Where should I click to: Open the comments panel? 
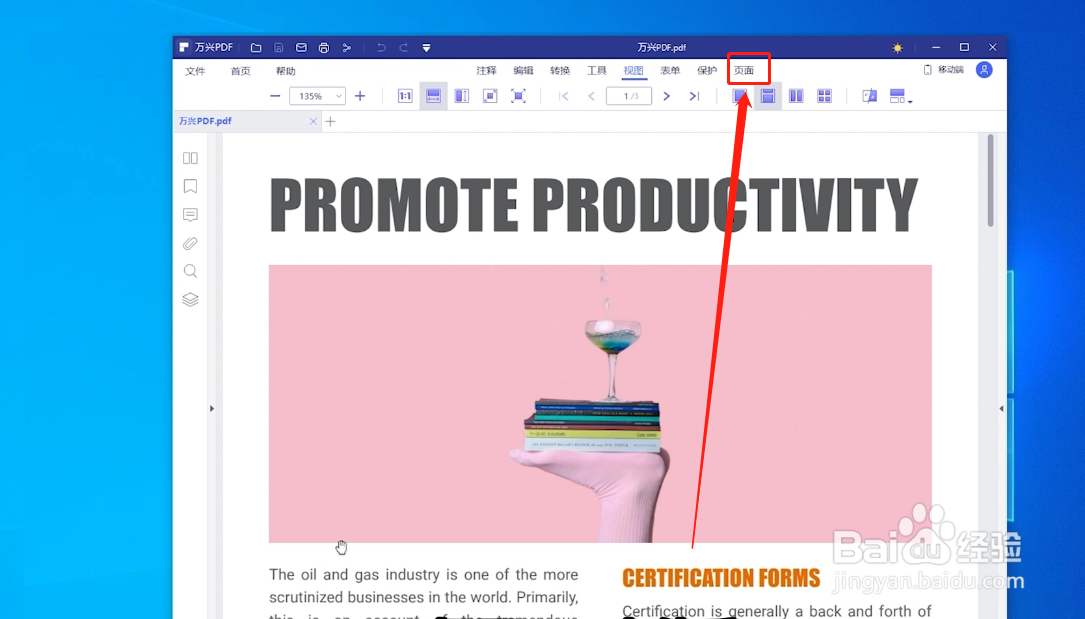coord(190,215)
